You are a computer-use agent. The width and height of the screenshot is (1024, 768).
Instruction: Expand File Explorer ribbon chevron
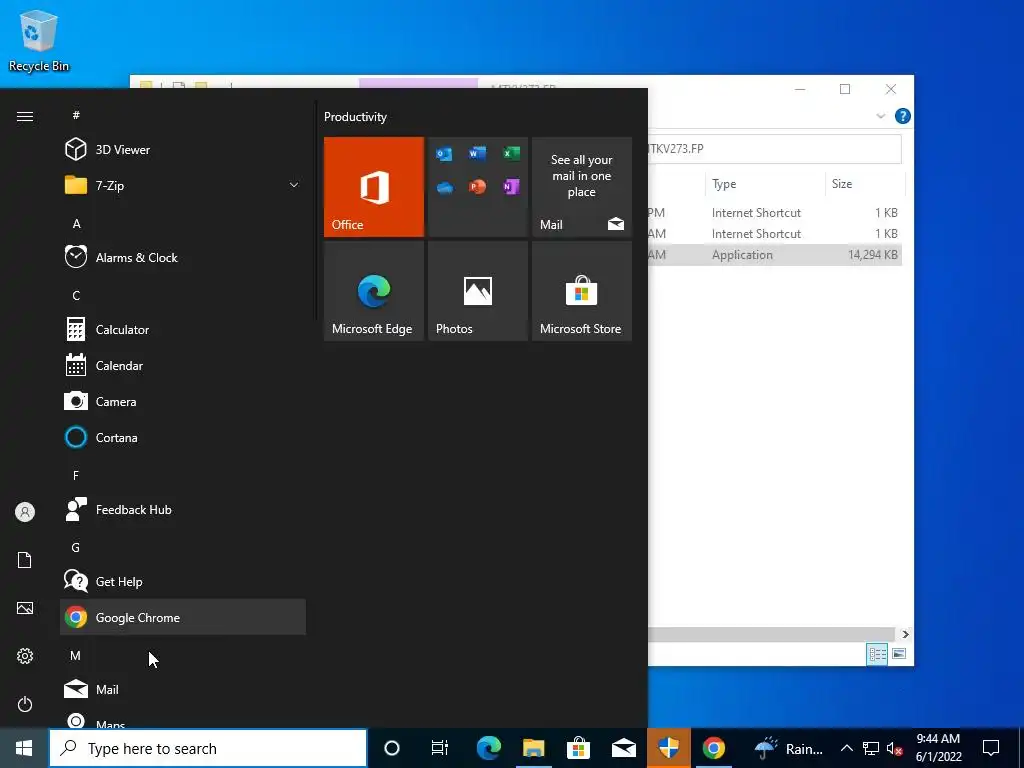(x=880, y=116)
